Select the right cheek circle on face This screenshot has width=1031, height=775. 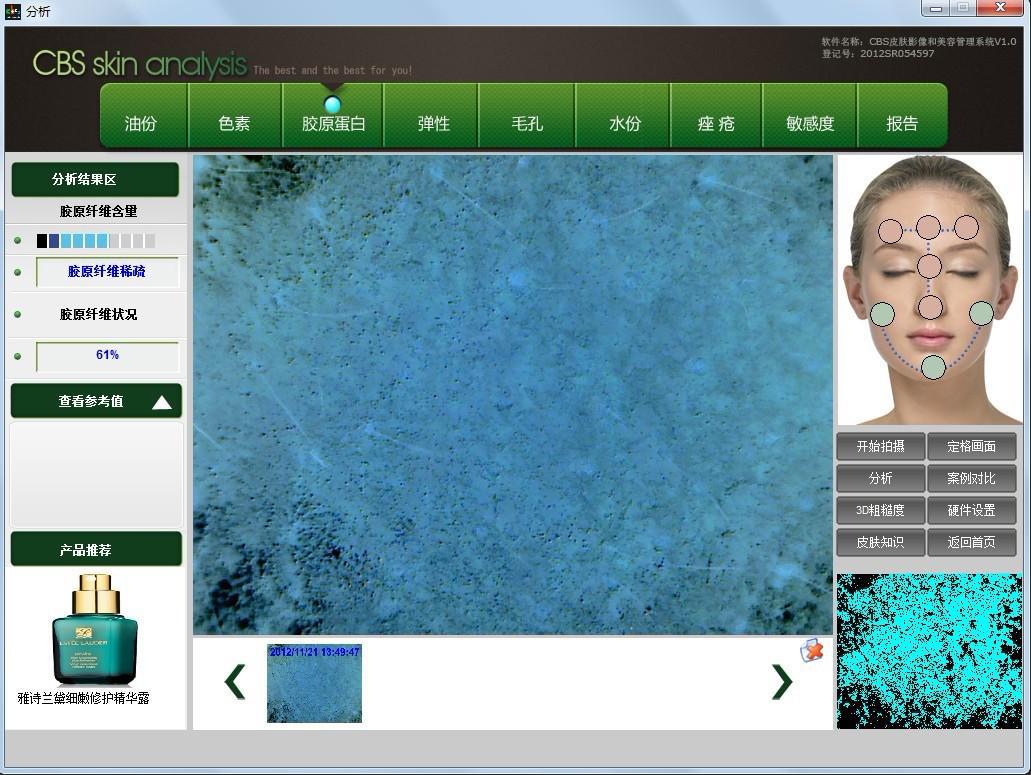pyautogui.click(x=981, y=313)
